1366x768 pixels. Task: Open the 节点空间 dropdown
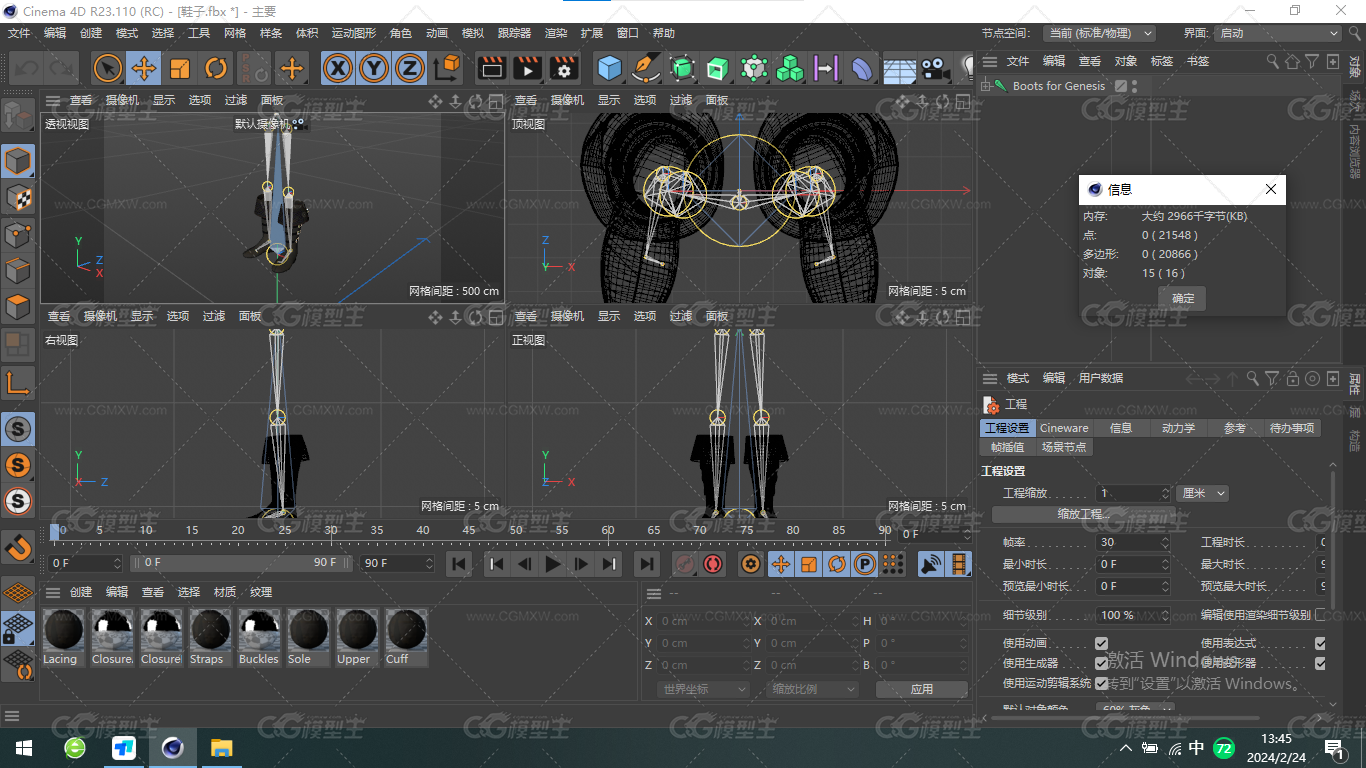1099,33
